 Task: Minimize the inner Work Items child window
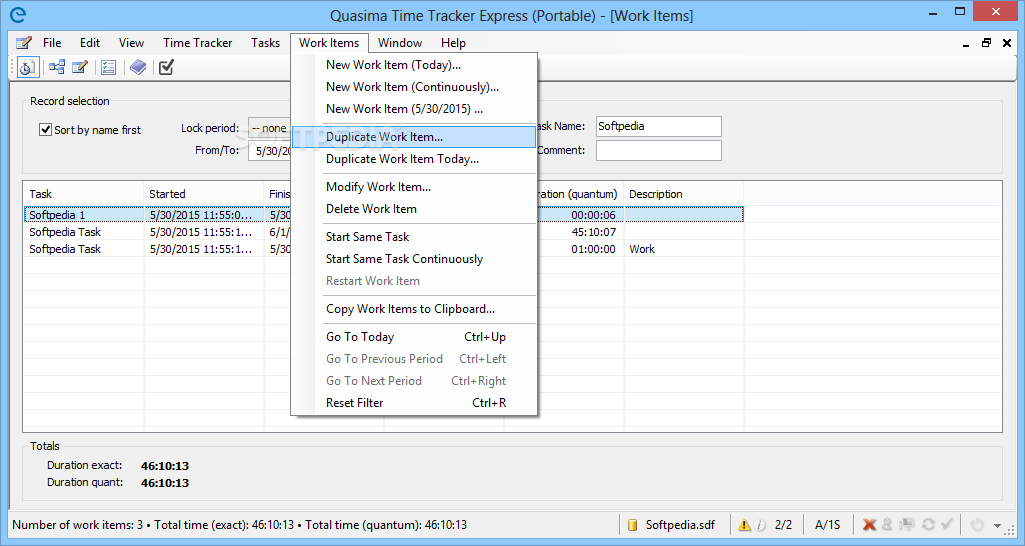pos(966,44)
